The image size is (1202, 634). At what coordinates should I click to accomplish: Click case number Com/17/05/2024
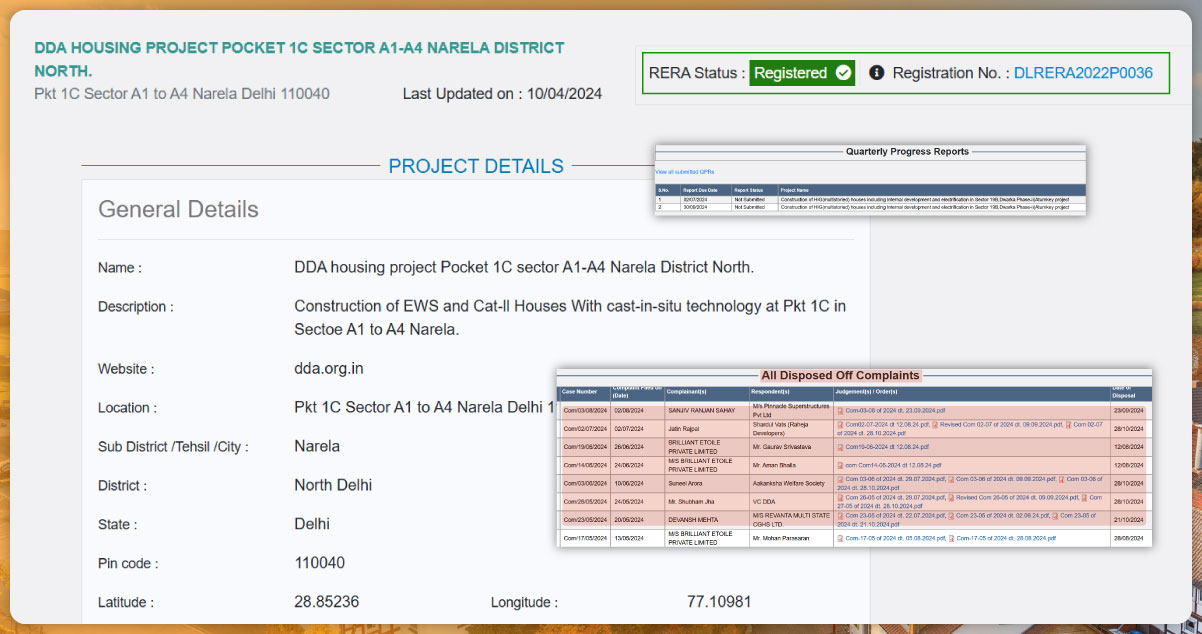click(x=585, y=538)
